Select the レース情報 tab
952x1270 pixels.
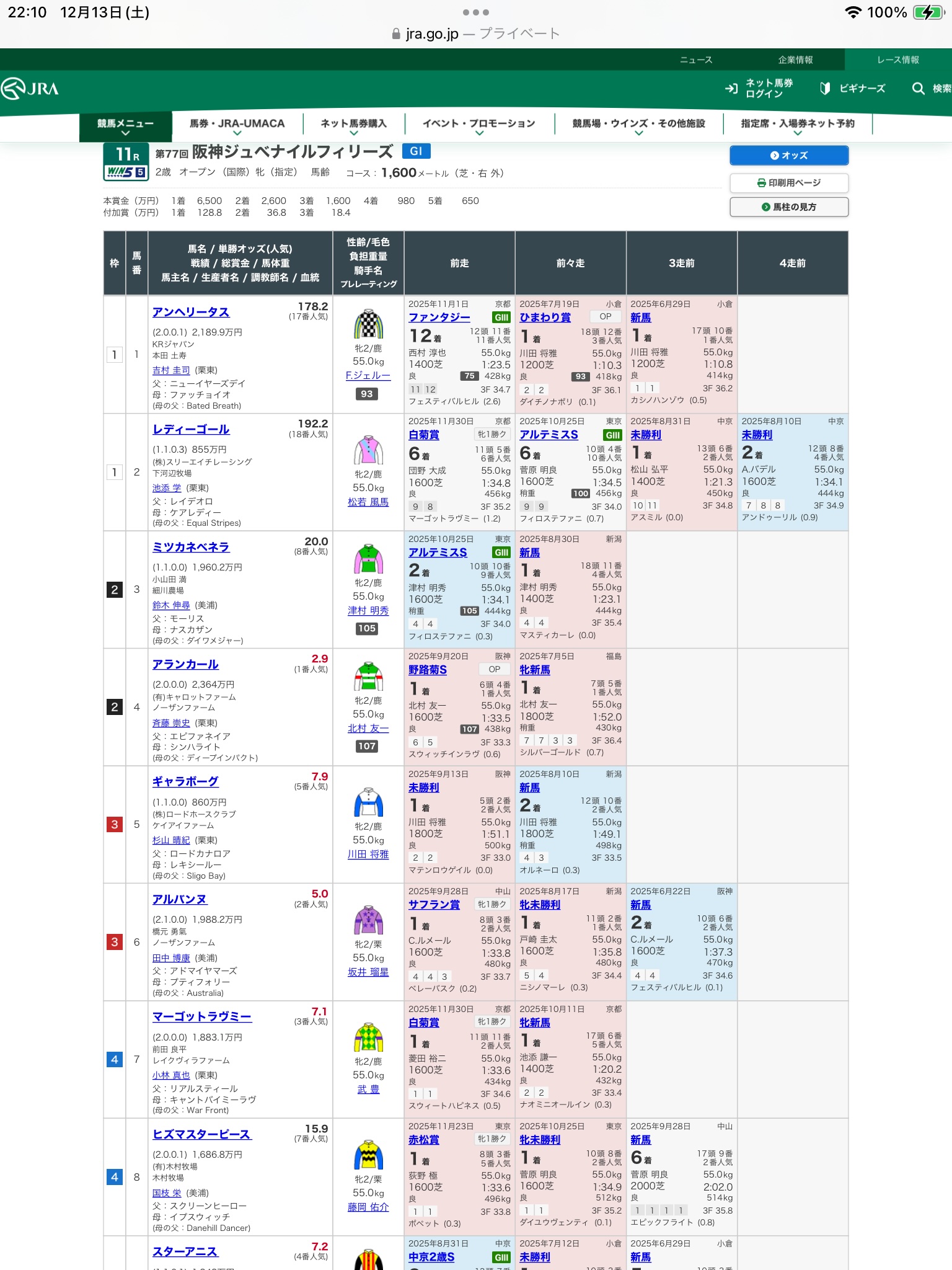coord(898,60)
